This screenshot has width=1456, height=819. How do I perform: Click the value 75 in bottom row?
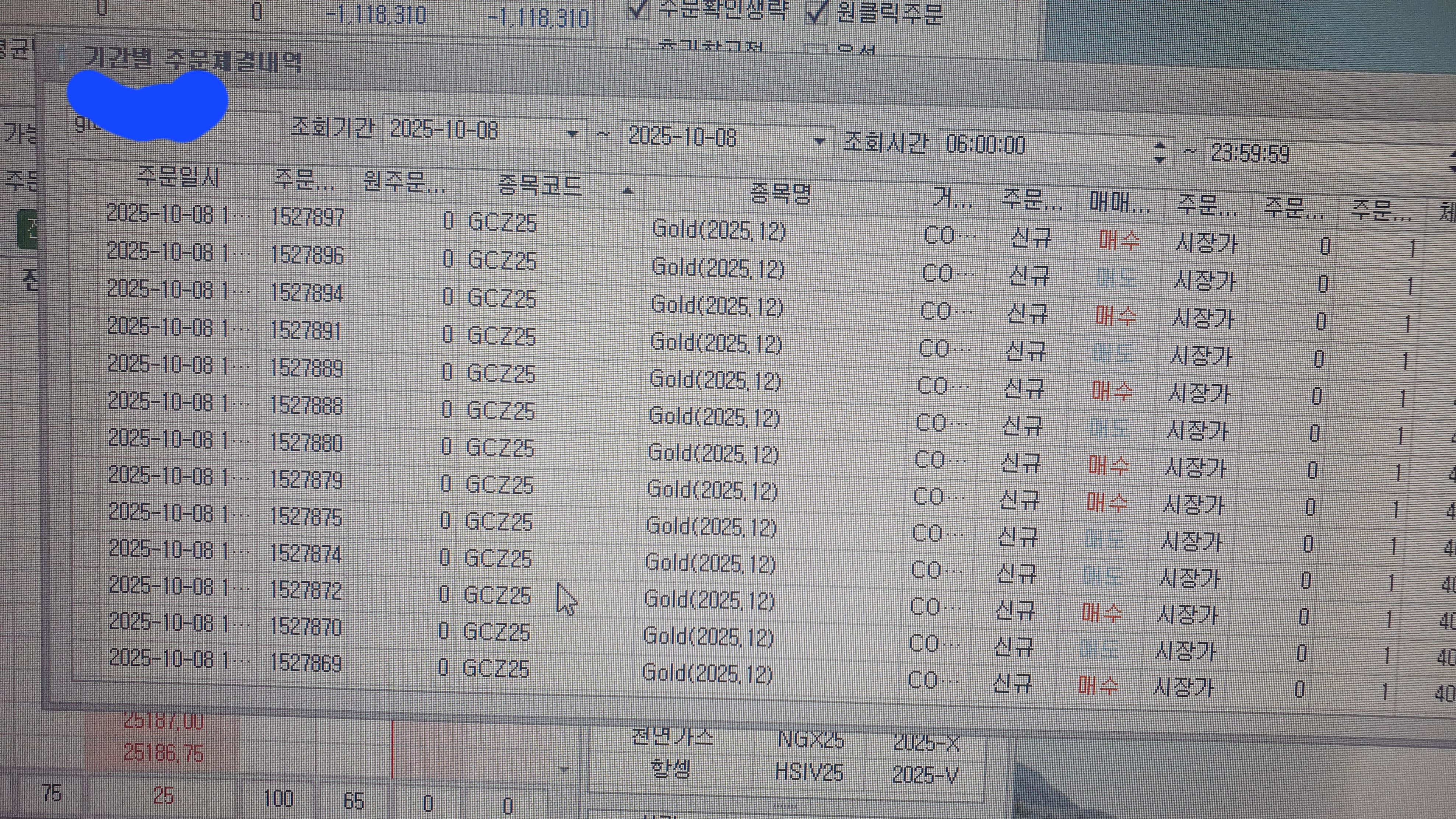pos(52,794)
